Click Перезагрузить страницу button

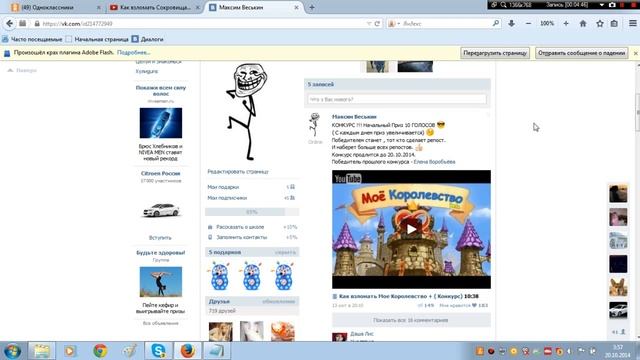[x=495, y=53]
